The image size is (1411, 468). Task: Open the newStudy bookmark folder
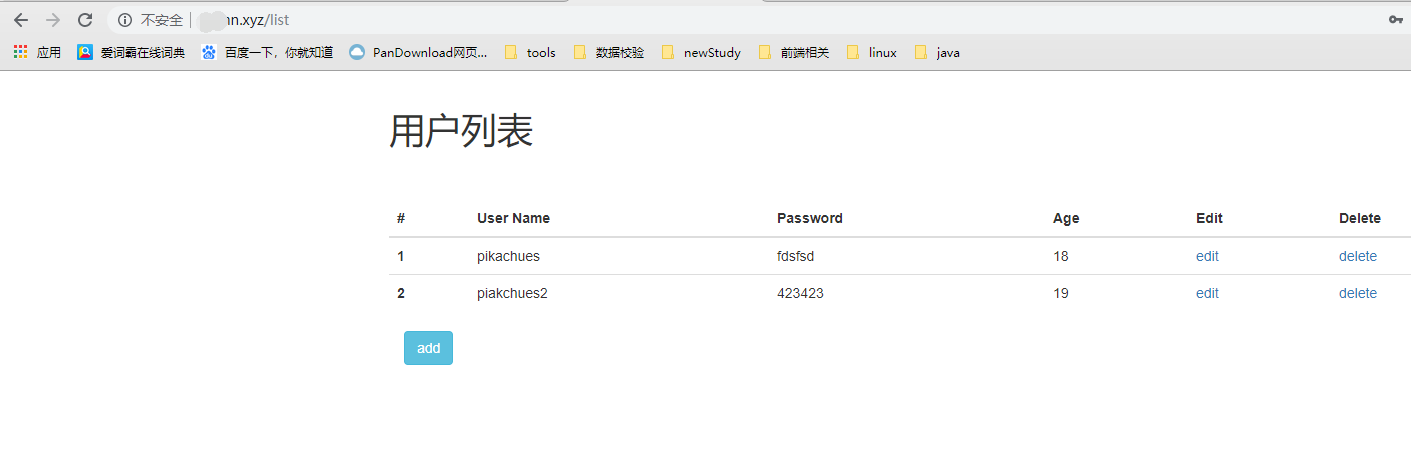click(701, 53)
